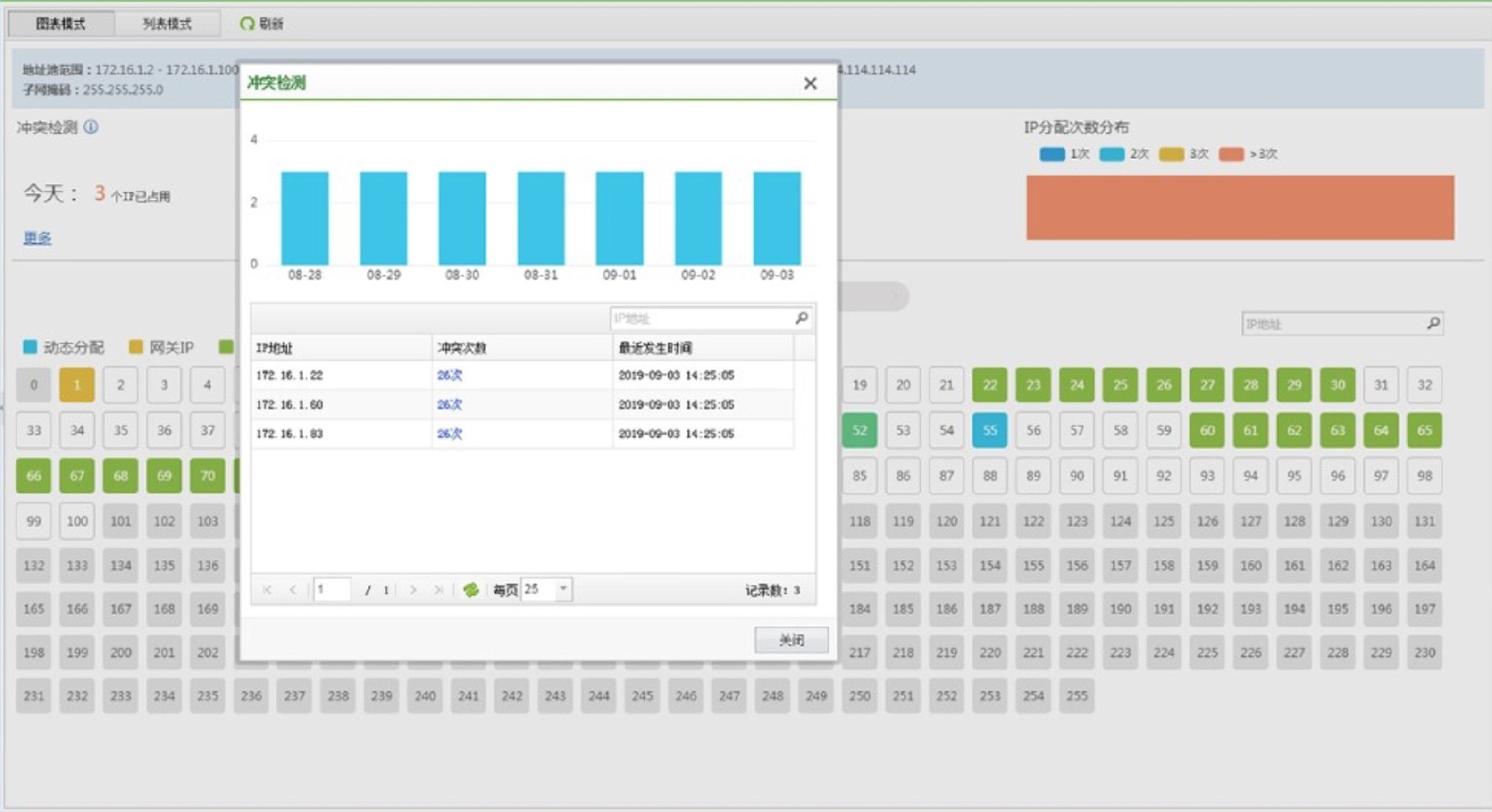The width and height of the screenshot is (1492, 812).
Task: Switch to 图表模式 tab
Action: [x=61, y=24]
